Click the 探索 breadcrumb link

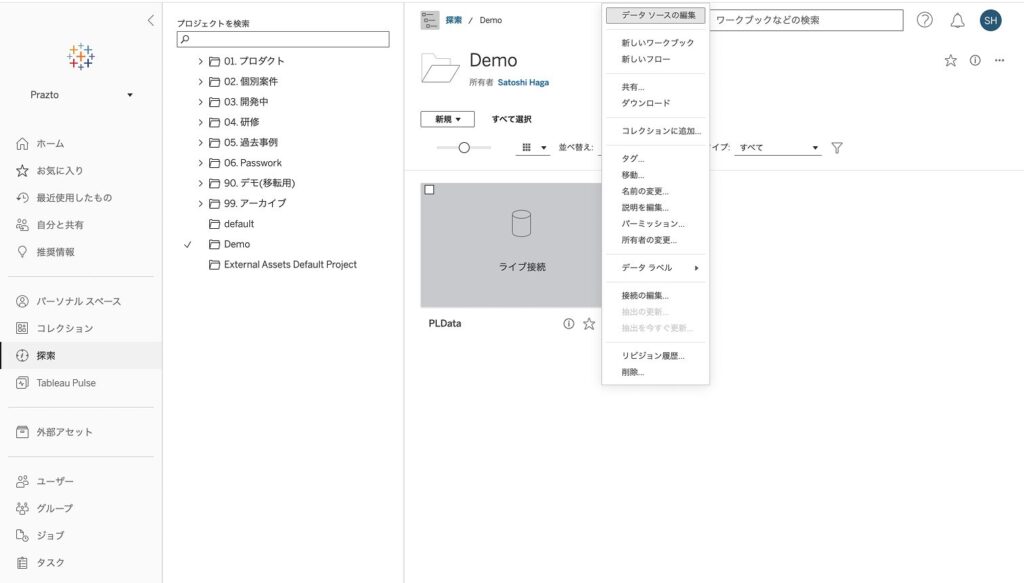[453, 20]
